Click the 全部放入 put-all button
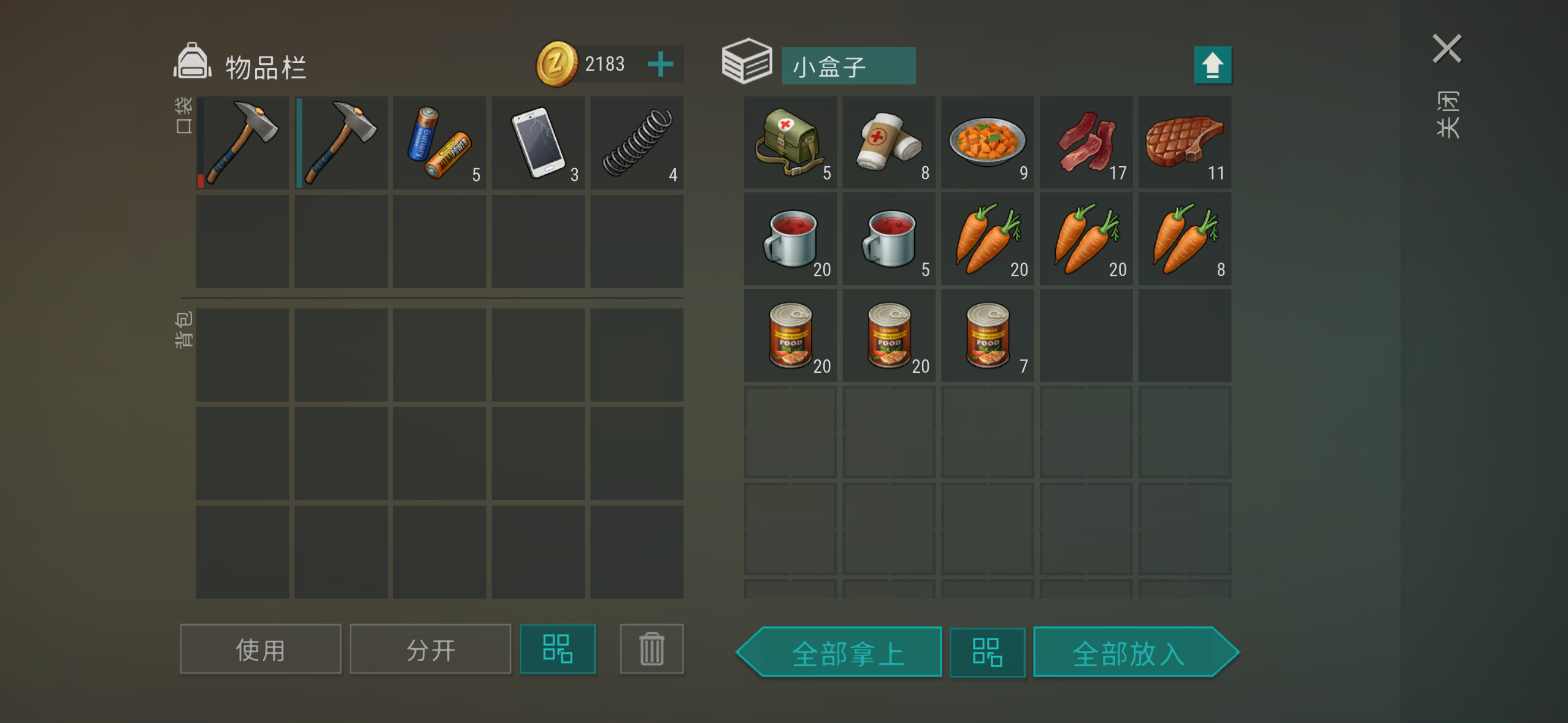 (1136, 652)
